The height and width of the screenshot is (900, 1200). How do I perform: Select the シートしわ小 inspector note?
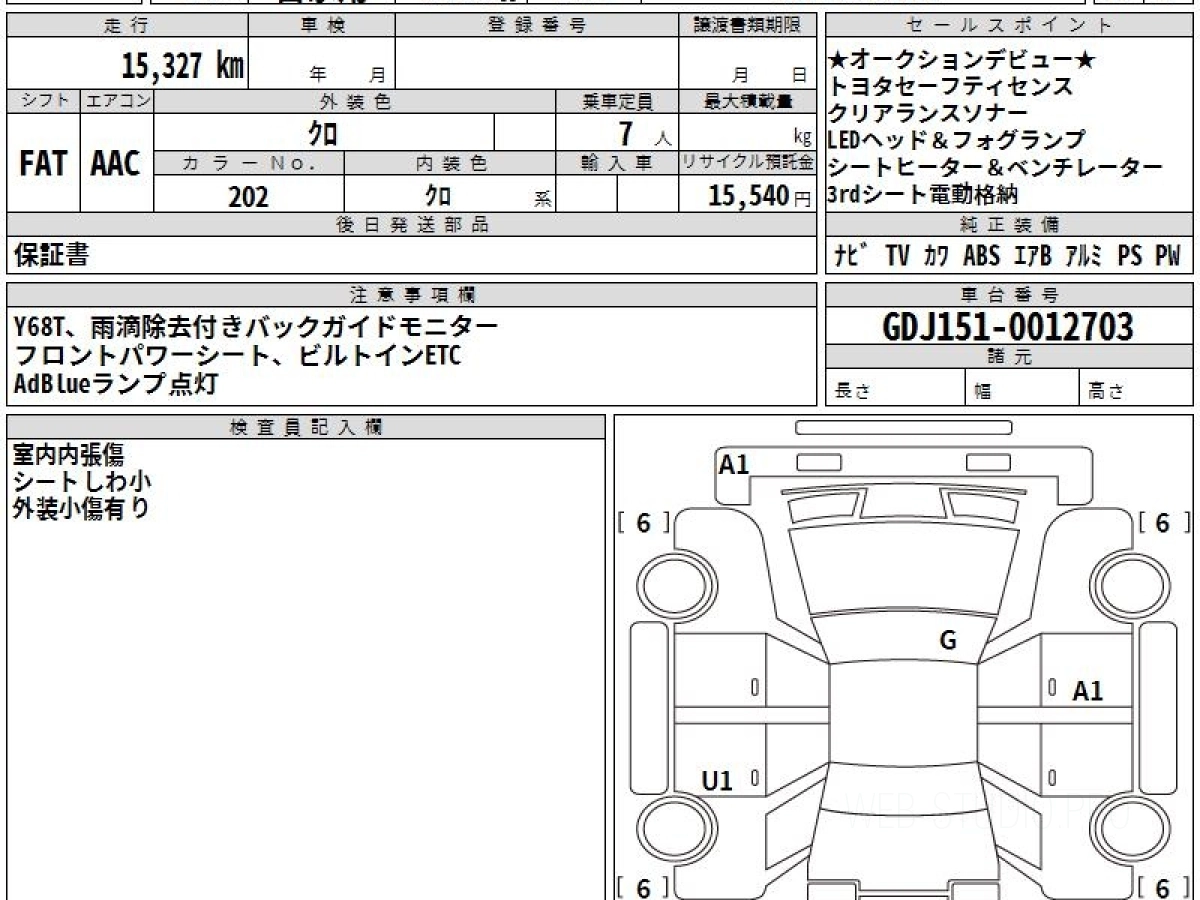(82, 482)
